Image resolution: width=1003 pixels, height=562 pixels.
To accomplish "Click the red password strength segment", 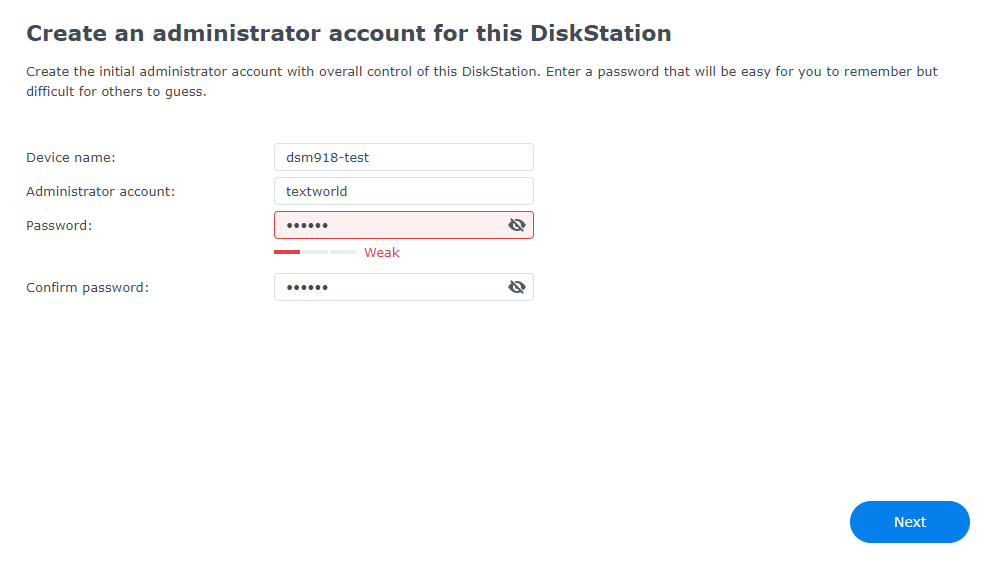I will [x=287, y=252].
